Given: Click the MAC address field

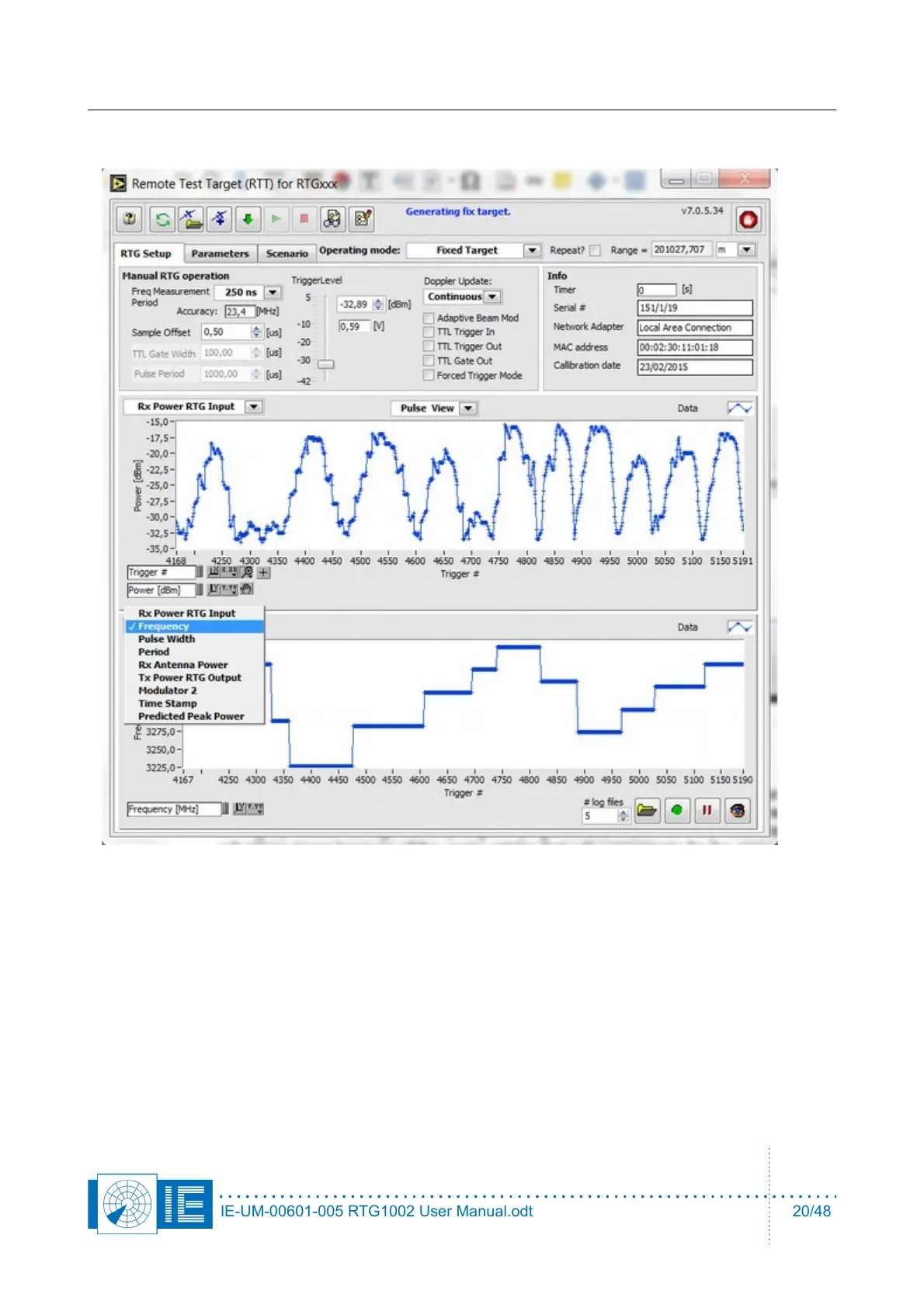Looking at the screenshot, I should (695, 347).
